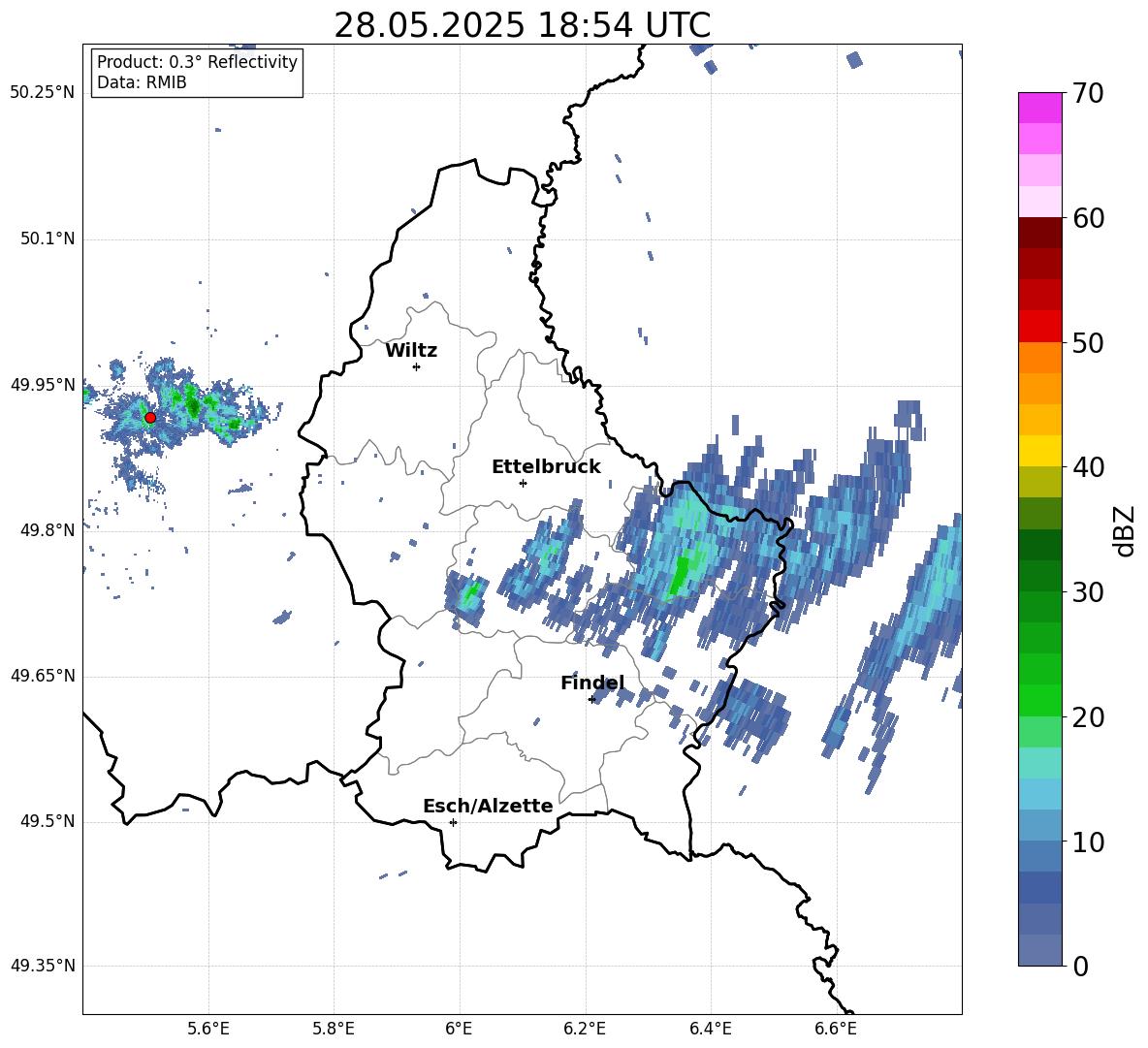This screenshot has width=1148, height=1048.
Task: Click the 49.95°N latitude label
Action: [x=43, y=385]
